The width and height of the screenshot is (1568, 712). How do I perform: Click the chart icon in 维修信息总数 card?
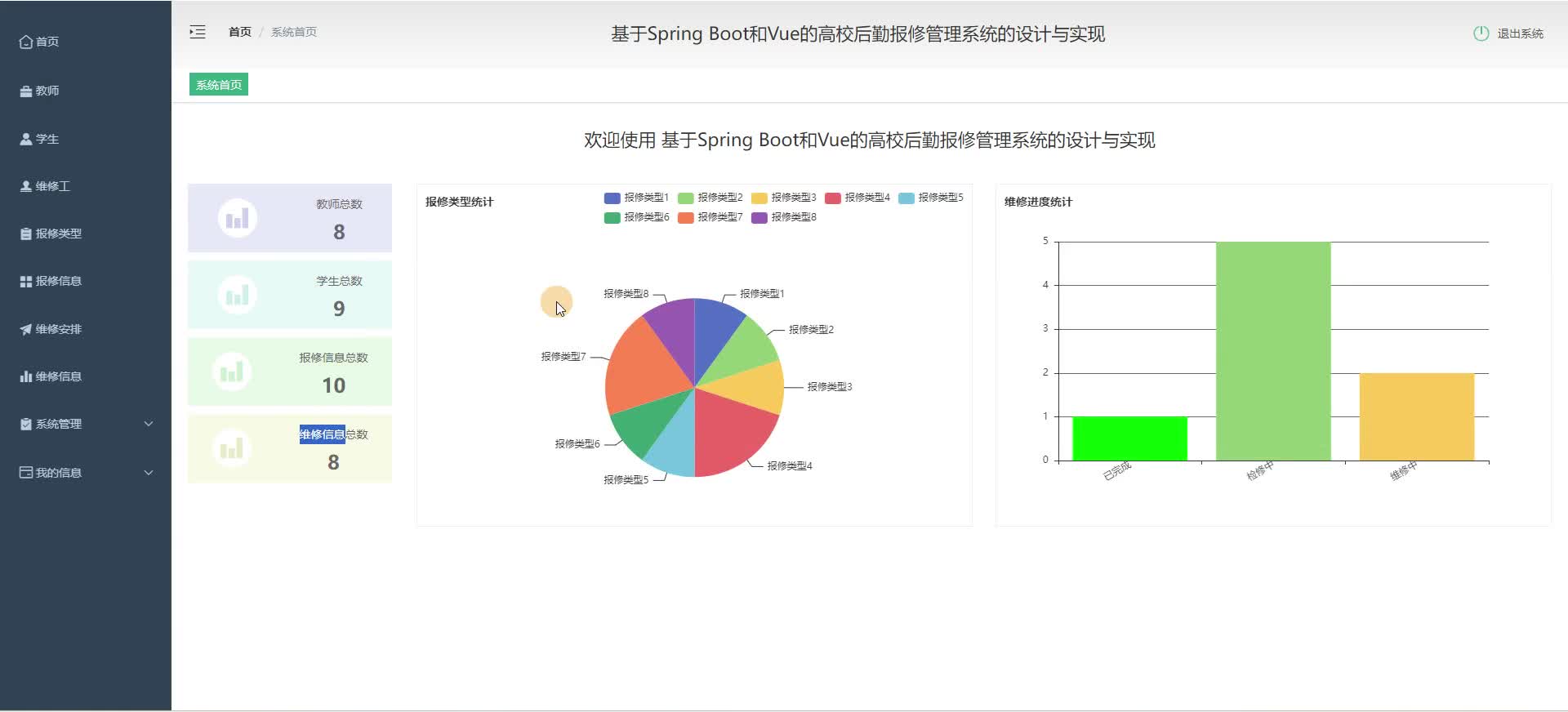tap(232, 448)
